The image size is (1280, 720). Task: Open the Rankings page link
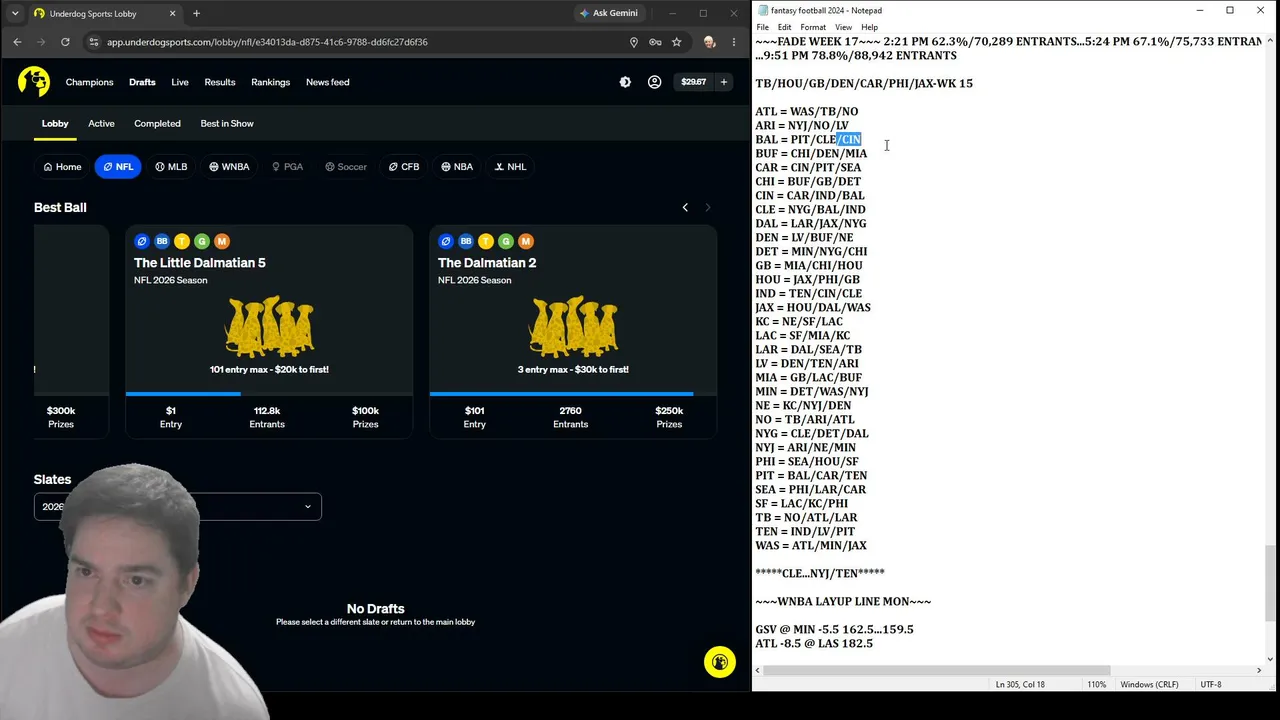point(271,82)
